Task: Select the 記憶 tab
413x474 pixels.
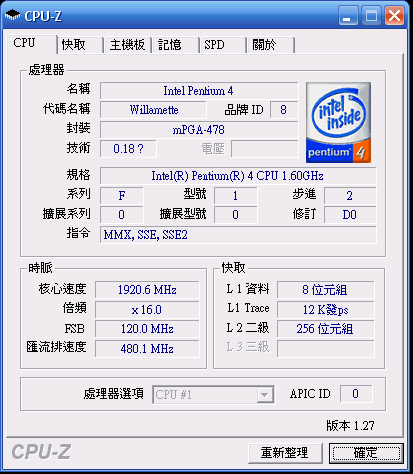Action: pos(176,45)
